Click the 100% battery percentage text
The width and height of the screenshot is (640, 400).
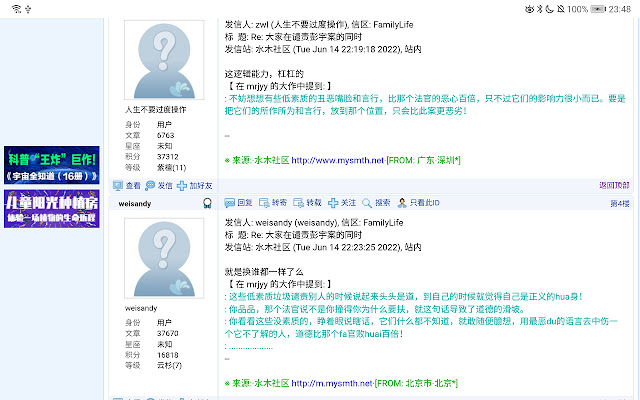578,9
